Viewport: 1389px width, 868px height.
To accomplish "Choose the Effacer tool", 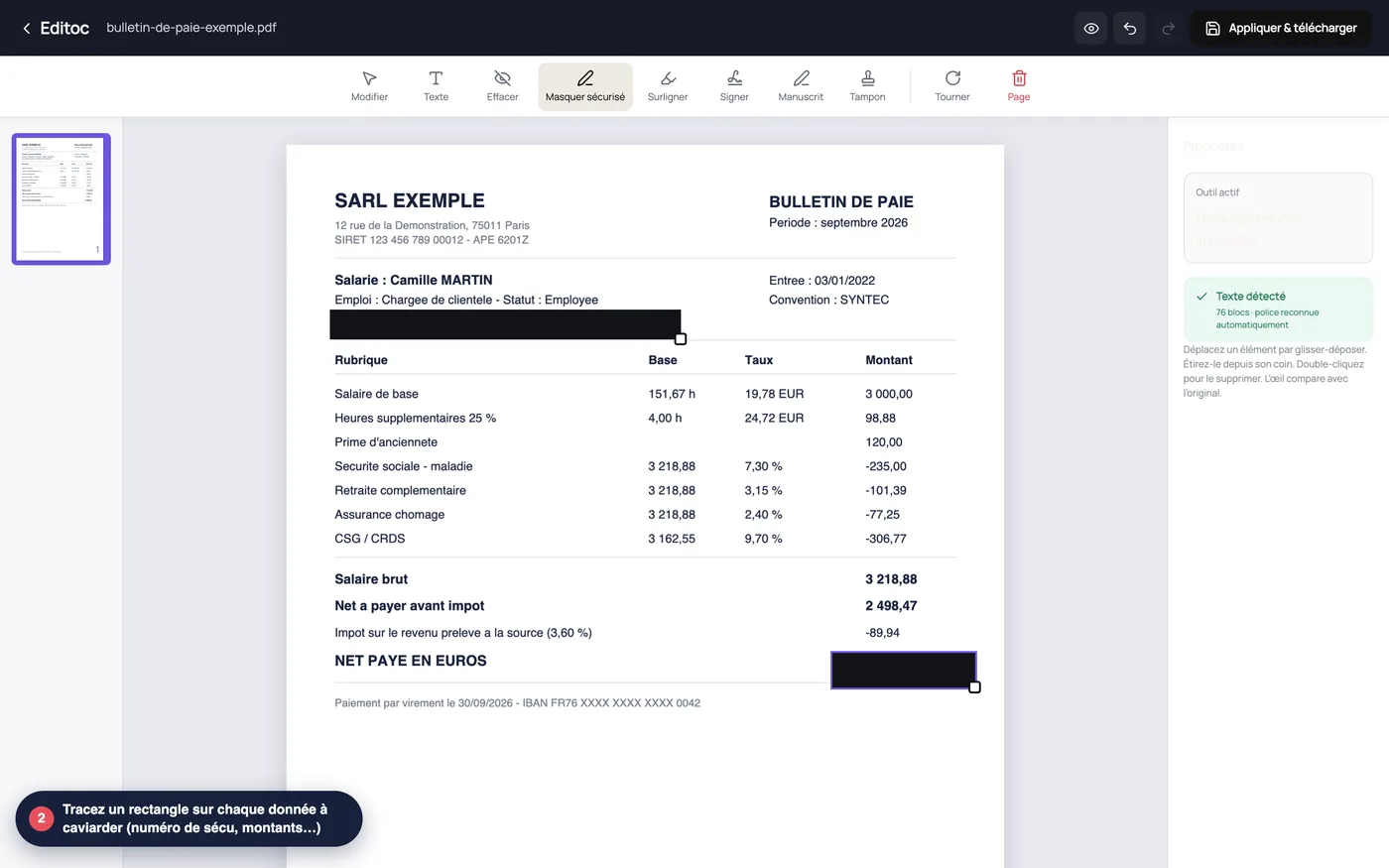I will click(x=502, y=86).
